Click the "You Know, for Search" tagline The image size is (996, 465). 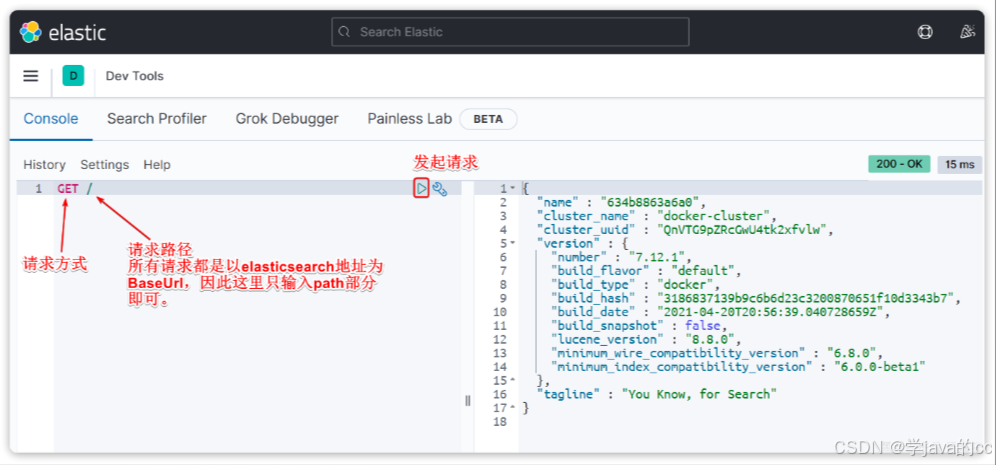tap(699, 394)
